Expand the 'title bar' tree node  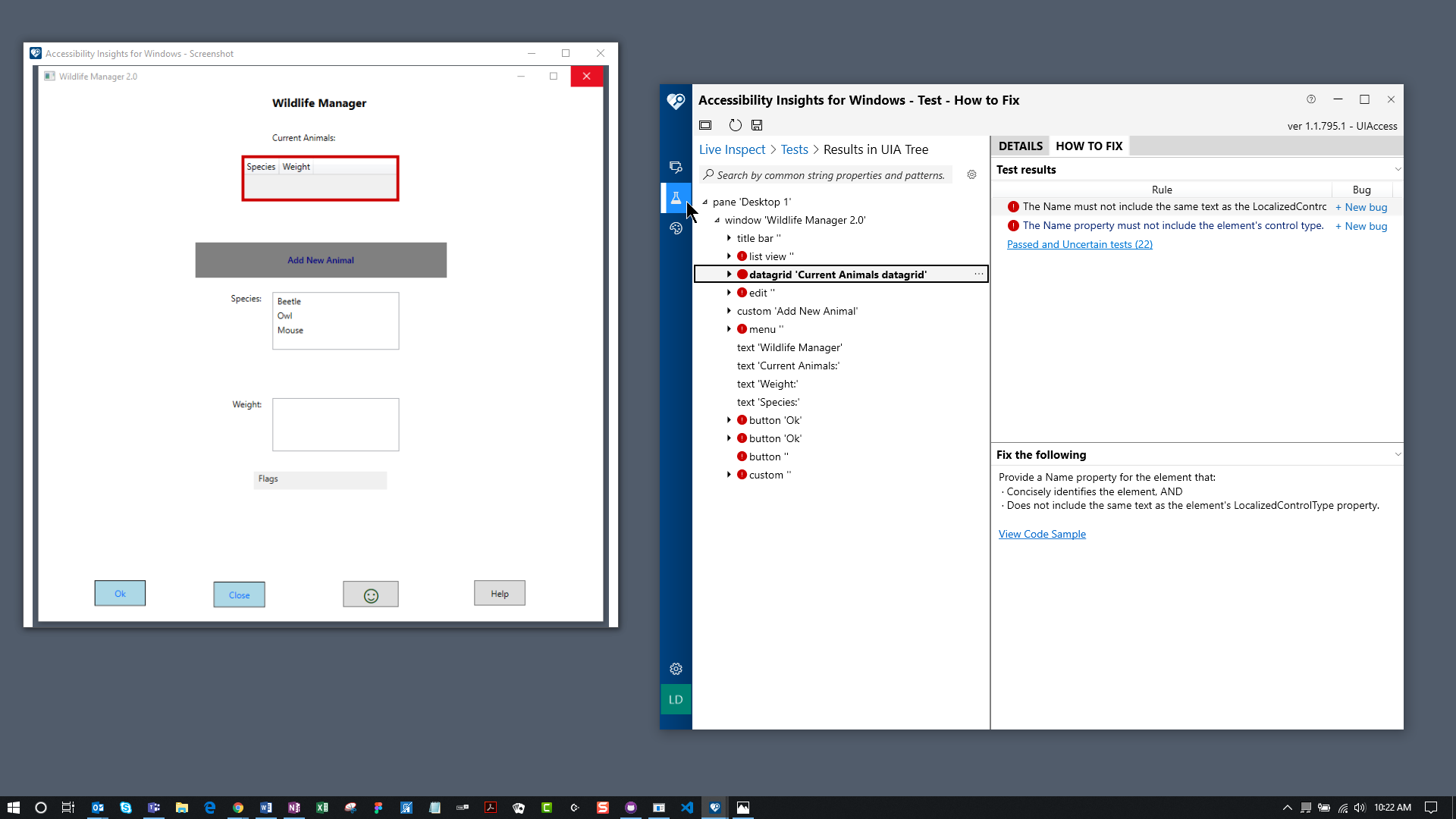pyautogui.click(x=730, y=238)
